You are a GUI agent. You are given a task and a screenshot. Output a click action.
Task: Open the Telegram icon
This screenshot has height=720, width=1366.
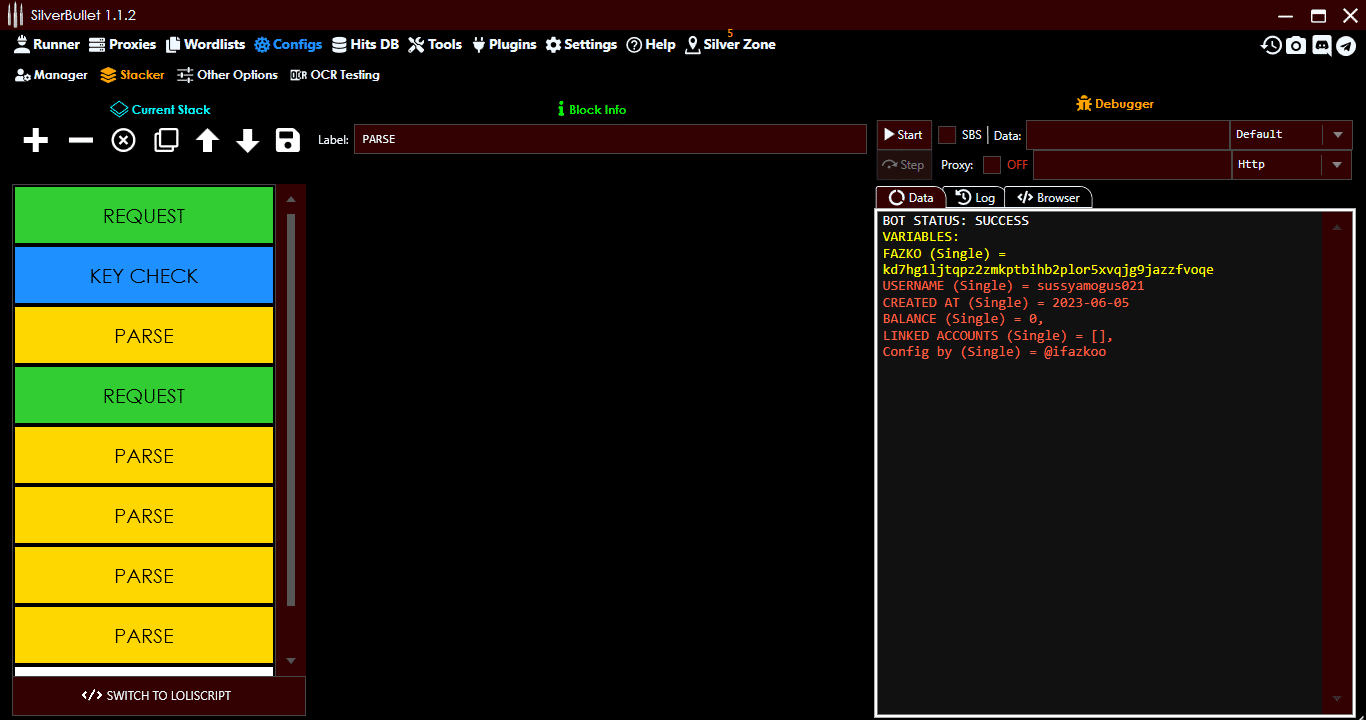pyautogui.click(x=1348, y=45)
